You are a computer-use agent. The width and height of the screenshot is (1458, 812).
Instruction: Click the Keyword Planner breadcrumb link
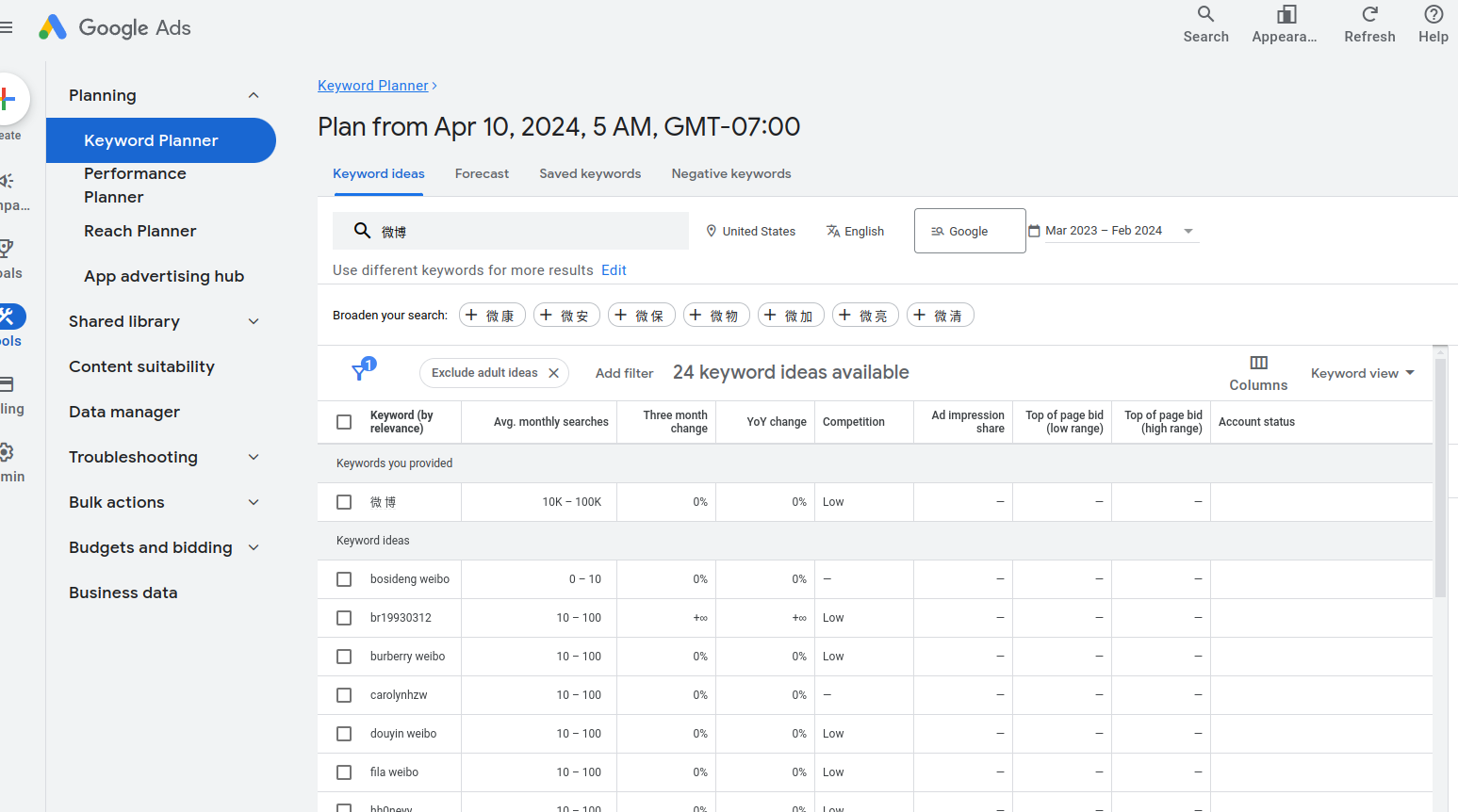pyautogui.click(x=373, y=86)
